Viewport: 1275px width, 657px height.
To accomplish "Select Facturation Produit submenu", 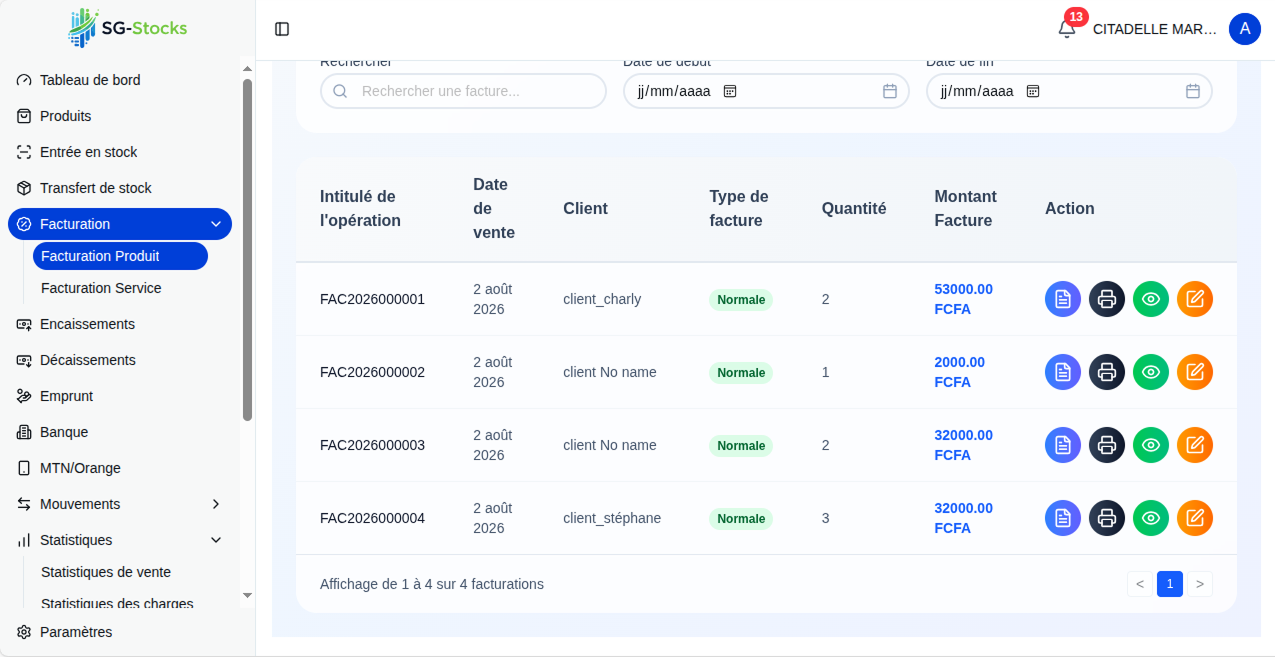I will tap(120, 256).
